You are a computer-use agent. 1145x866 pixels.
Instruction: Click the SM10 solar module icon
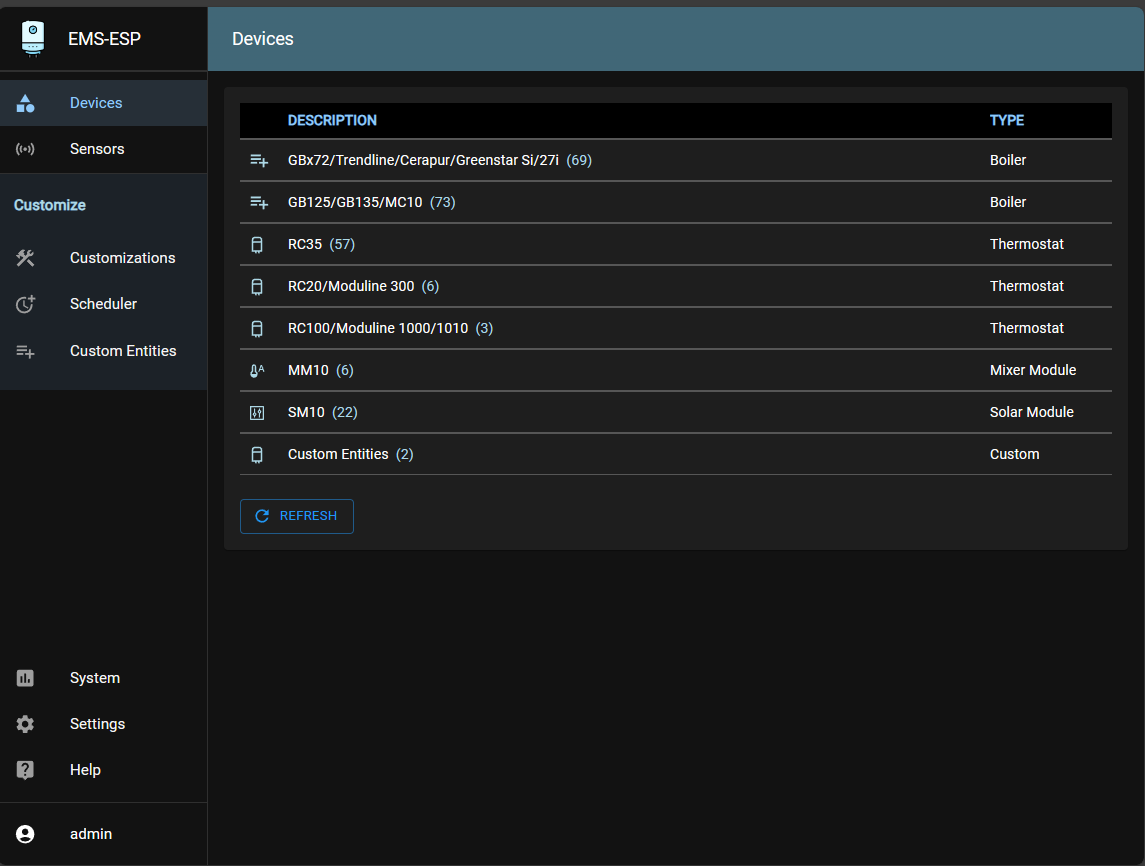click(x=257, y=412)
